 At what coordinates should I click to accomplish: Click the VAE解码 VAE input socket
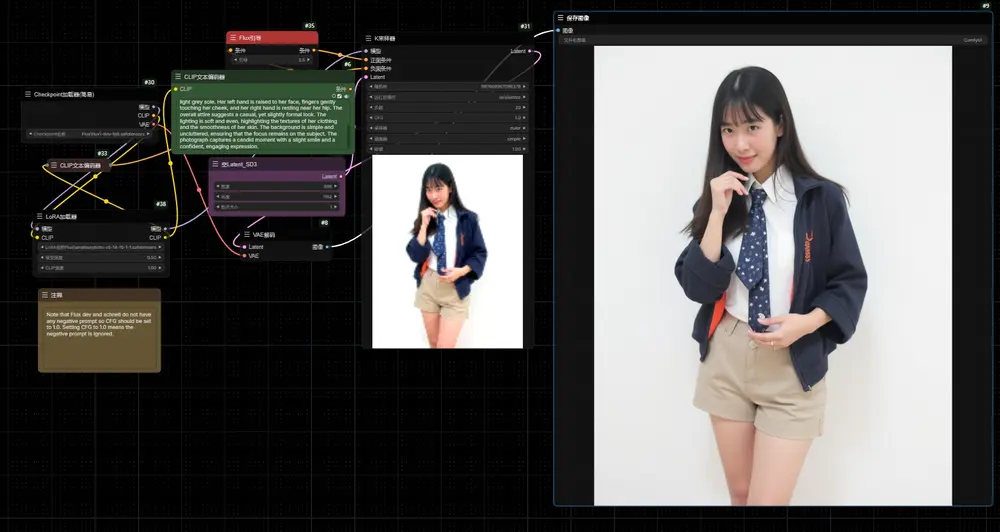(x=244, y=256)
